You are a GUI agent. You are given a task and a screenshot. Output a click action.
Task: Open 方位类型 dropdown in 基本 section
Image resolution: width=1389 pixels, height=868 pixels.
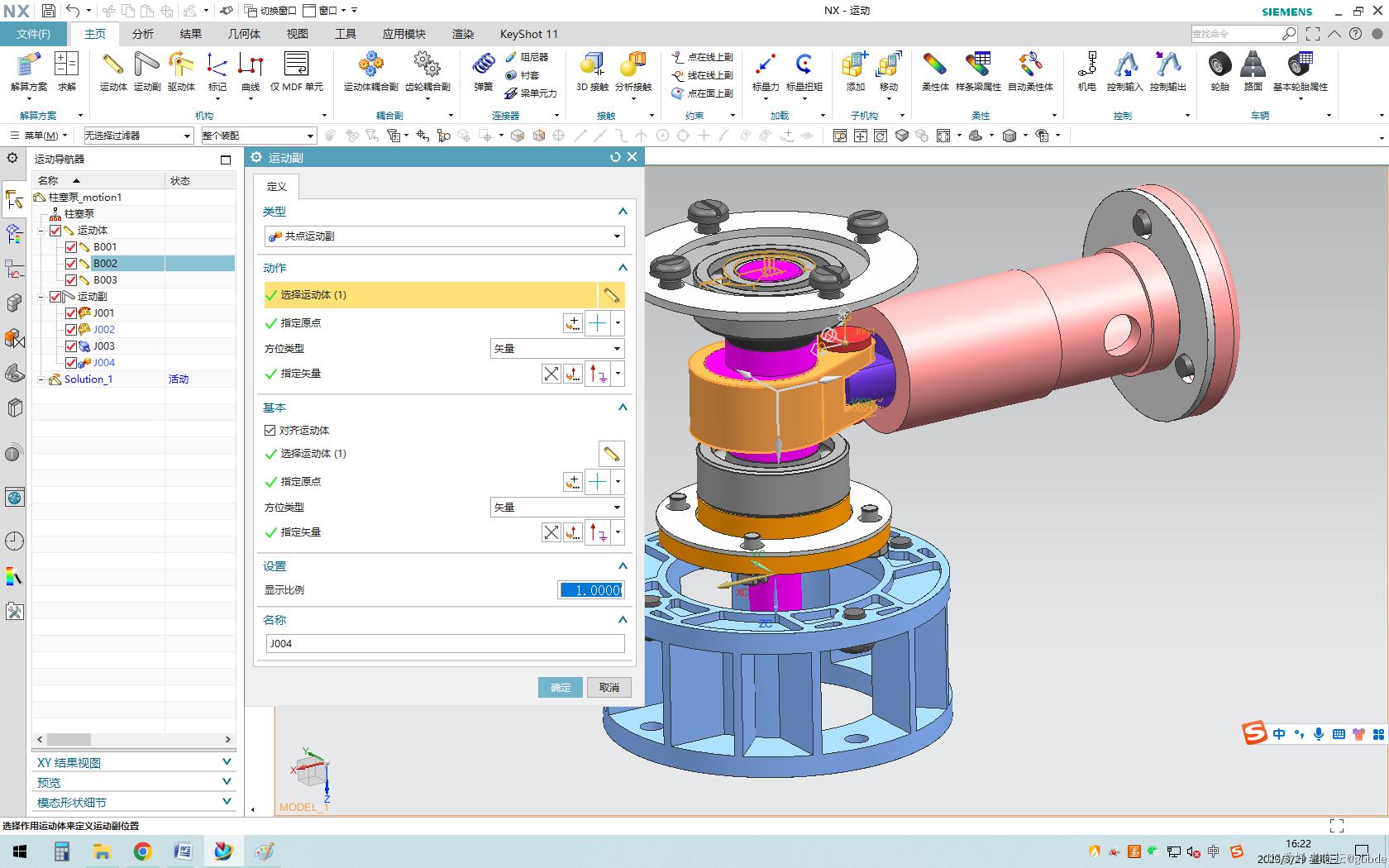557,508
